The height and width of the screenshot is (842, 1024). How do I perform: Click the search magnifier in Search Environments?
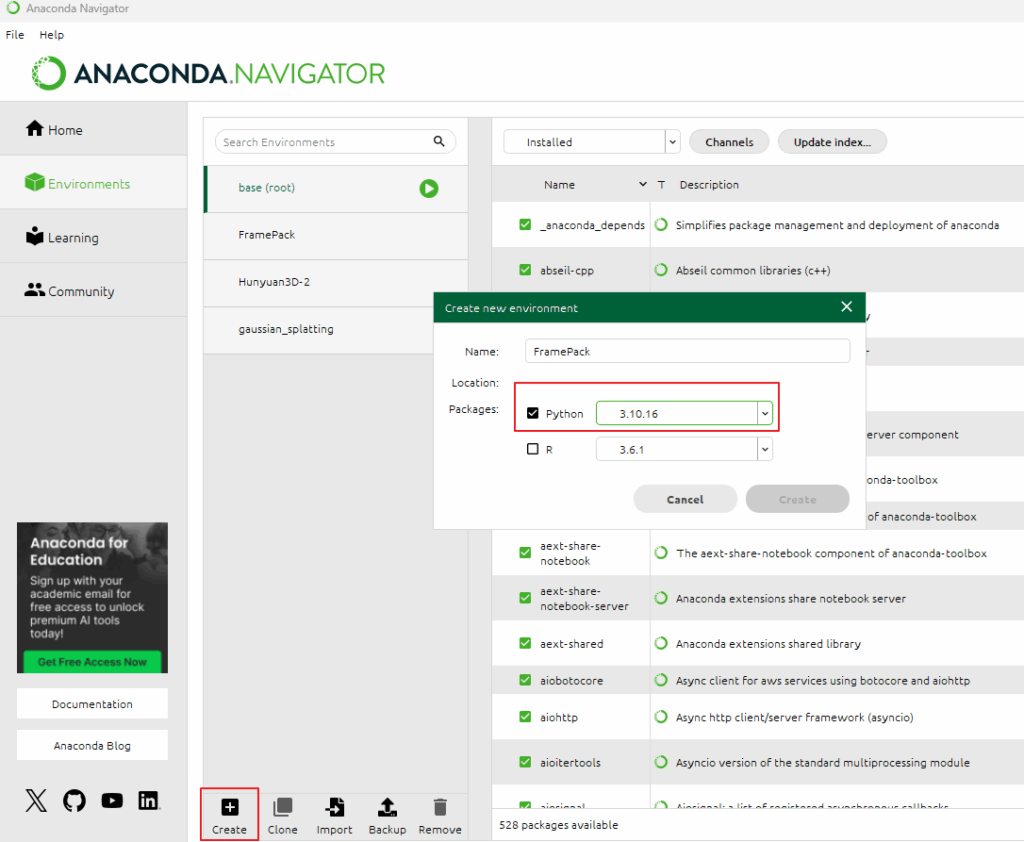point(439,141)
